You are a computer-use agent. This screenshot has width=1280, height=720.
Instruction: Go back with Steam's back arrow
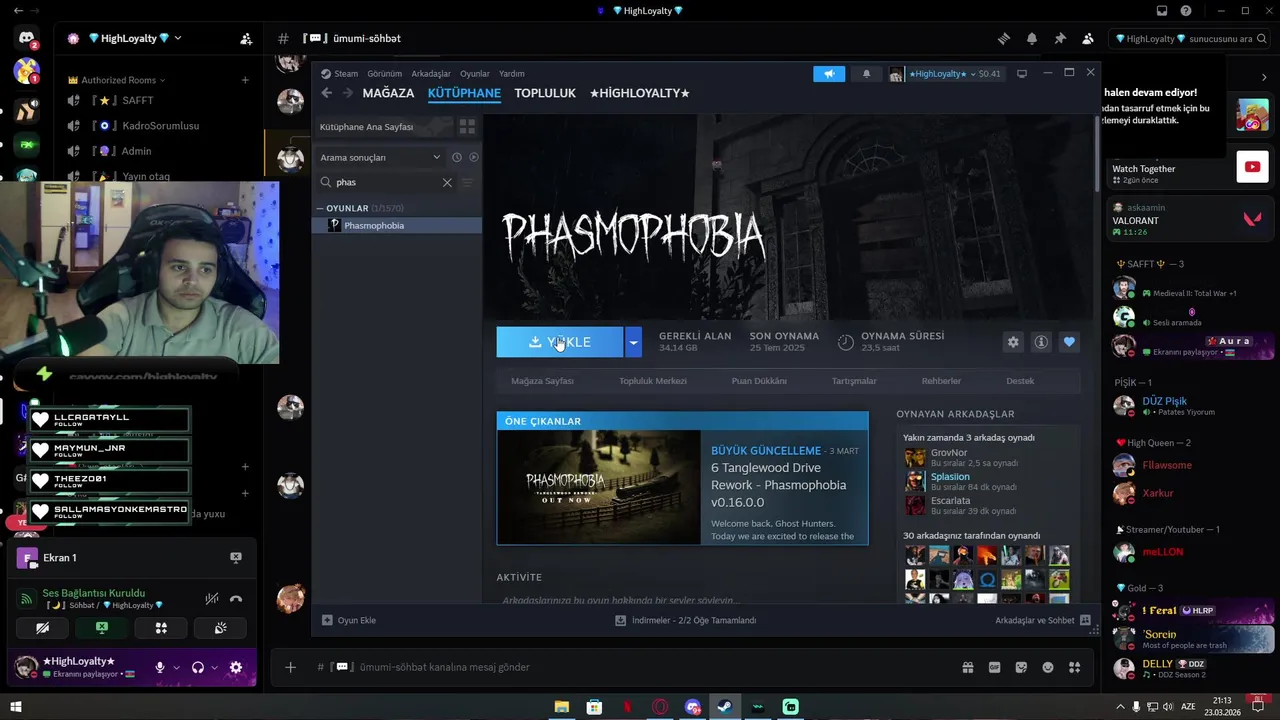click(x=327, y=93)
